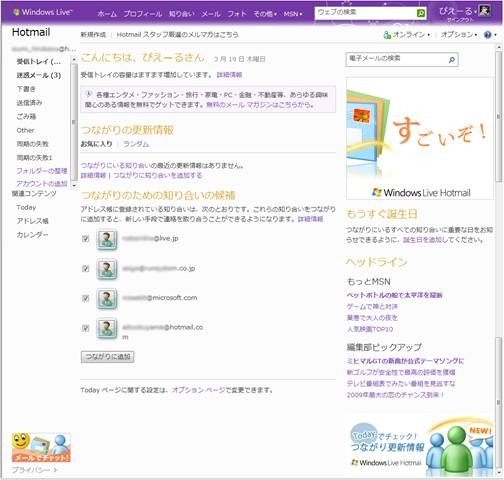Click the オプション ページ link

coord(198,390)
